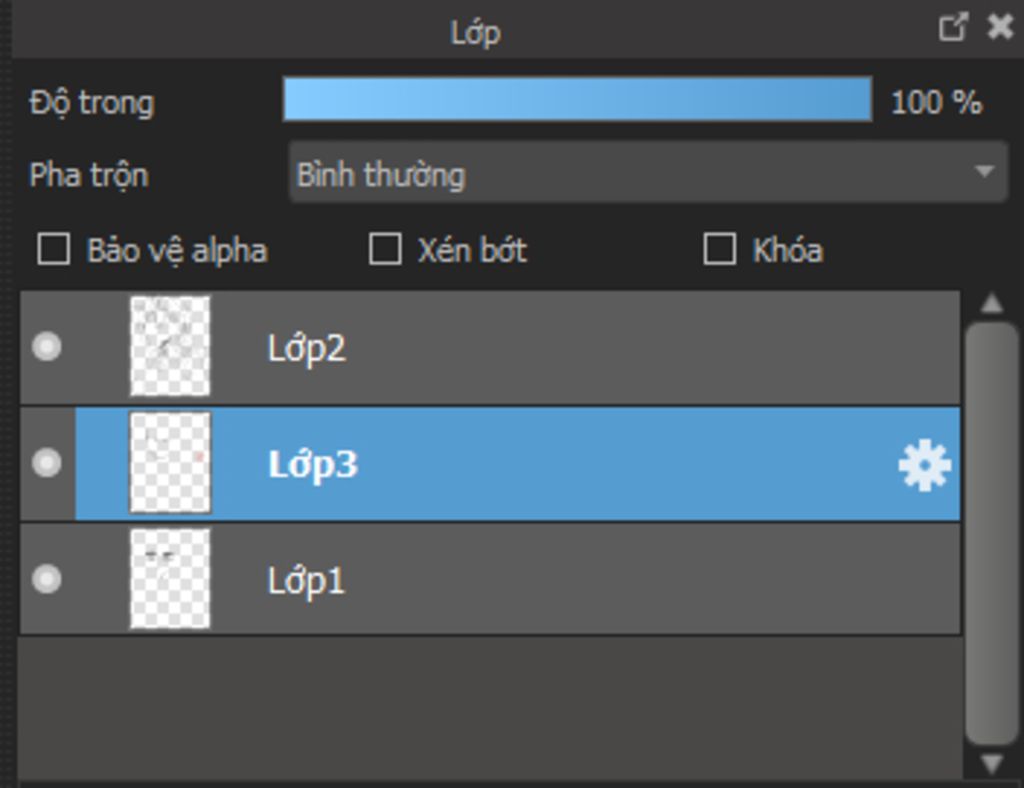Viewport: 1024px width, 788px height.
Task: Tick the Khóa lock checkbox
Action: point(720,249)
